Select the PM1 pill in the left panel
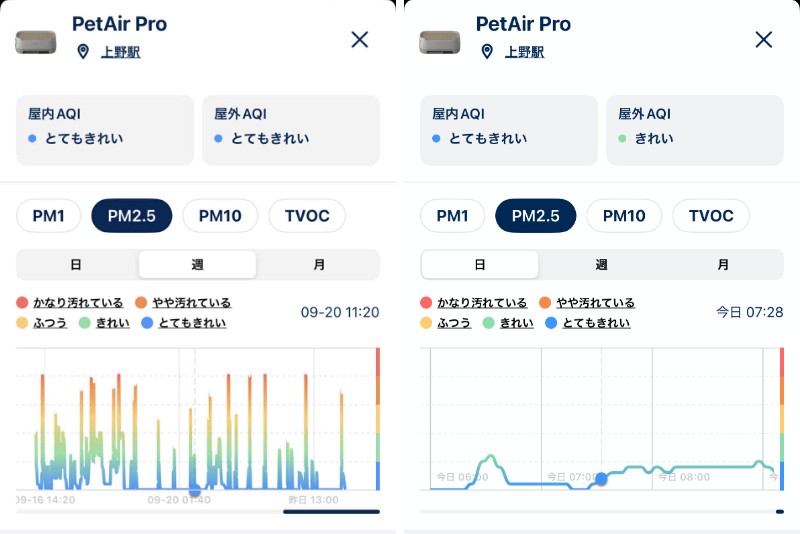 click(x=48, y=216)
